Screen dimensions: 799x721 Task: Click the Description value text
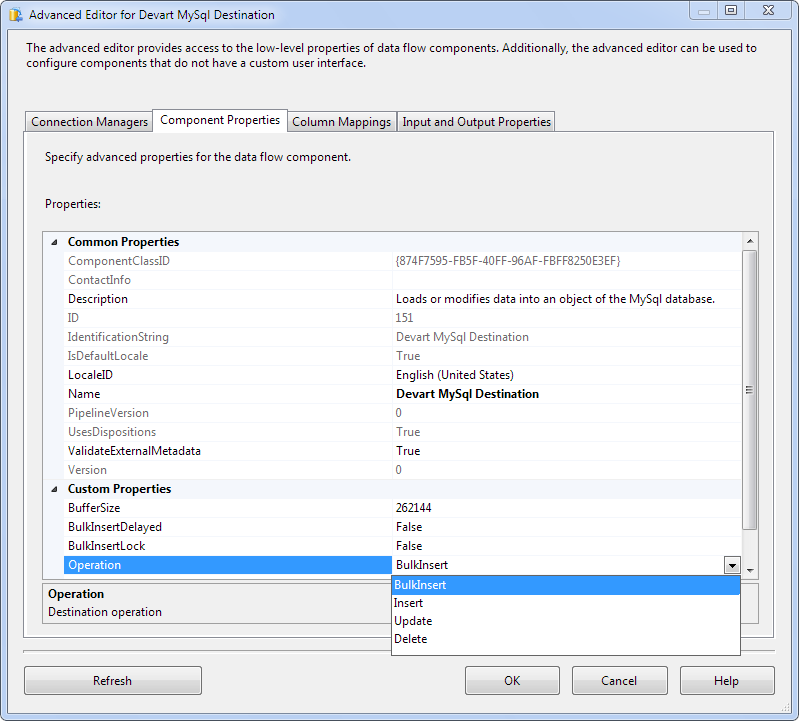click(555, 299)
